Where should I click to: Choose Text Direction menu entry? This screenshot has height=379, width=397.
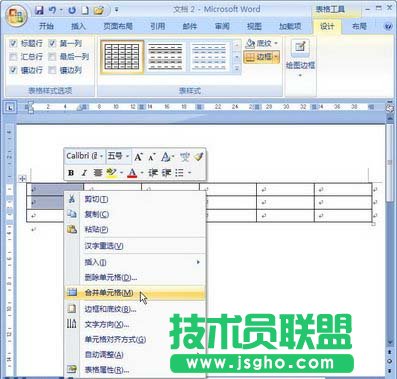click(134, 324)
